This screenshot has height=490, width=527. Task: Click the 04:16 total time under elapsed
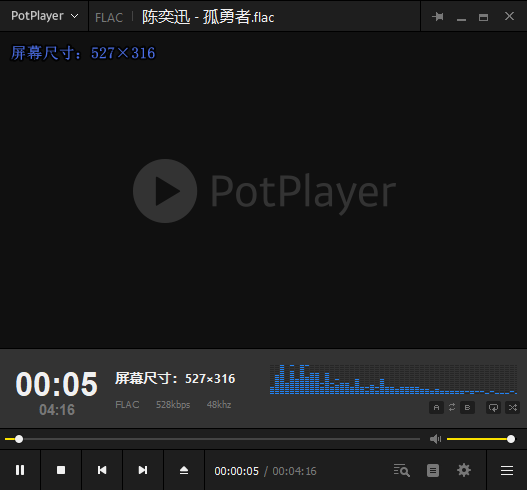coord(57,410)
